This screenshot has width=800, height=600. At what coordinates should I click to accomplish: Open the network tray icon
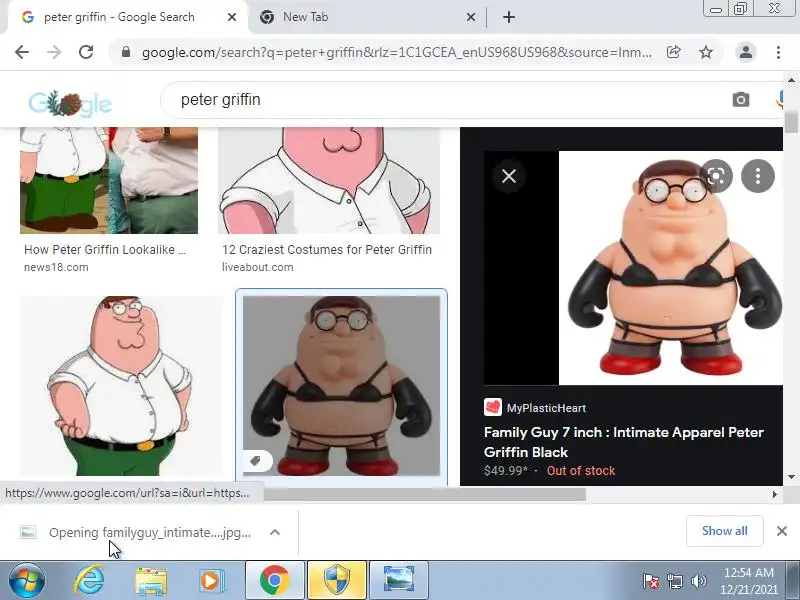(x=674, y=581)
